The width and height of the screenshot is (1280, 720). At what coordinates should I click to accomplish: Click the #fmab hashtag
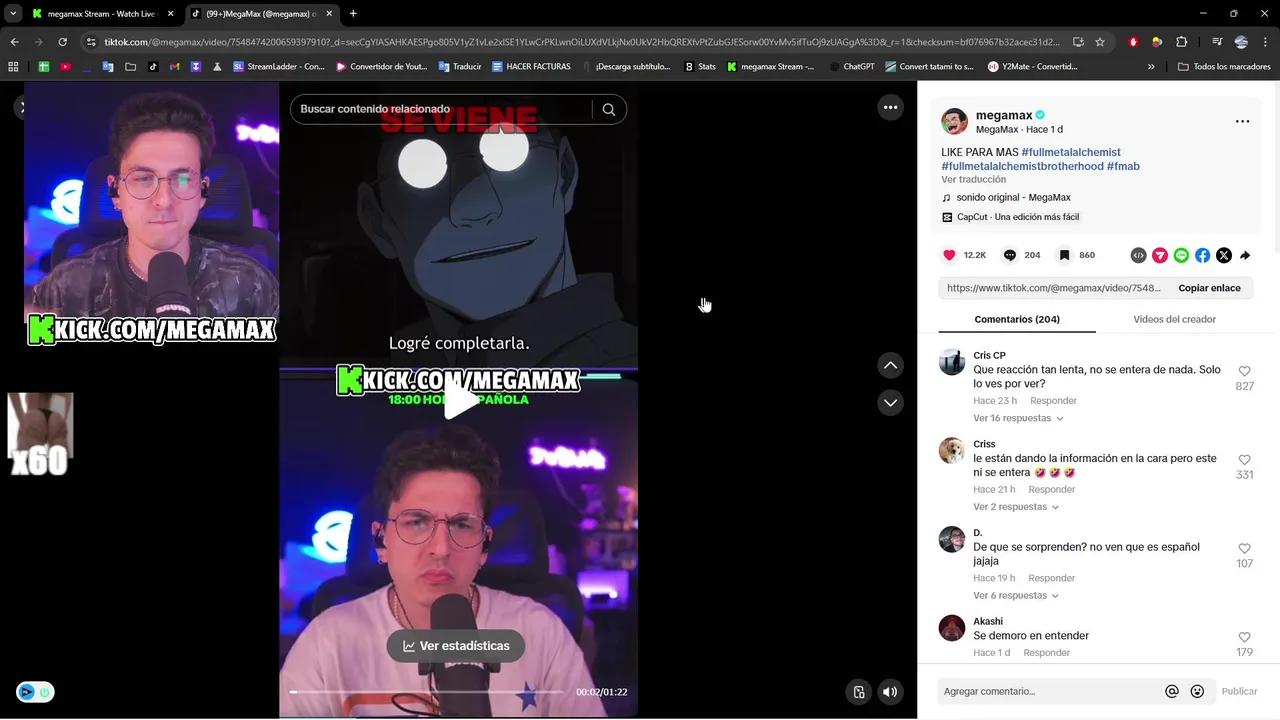click(1123, 166)
